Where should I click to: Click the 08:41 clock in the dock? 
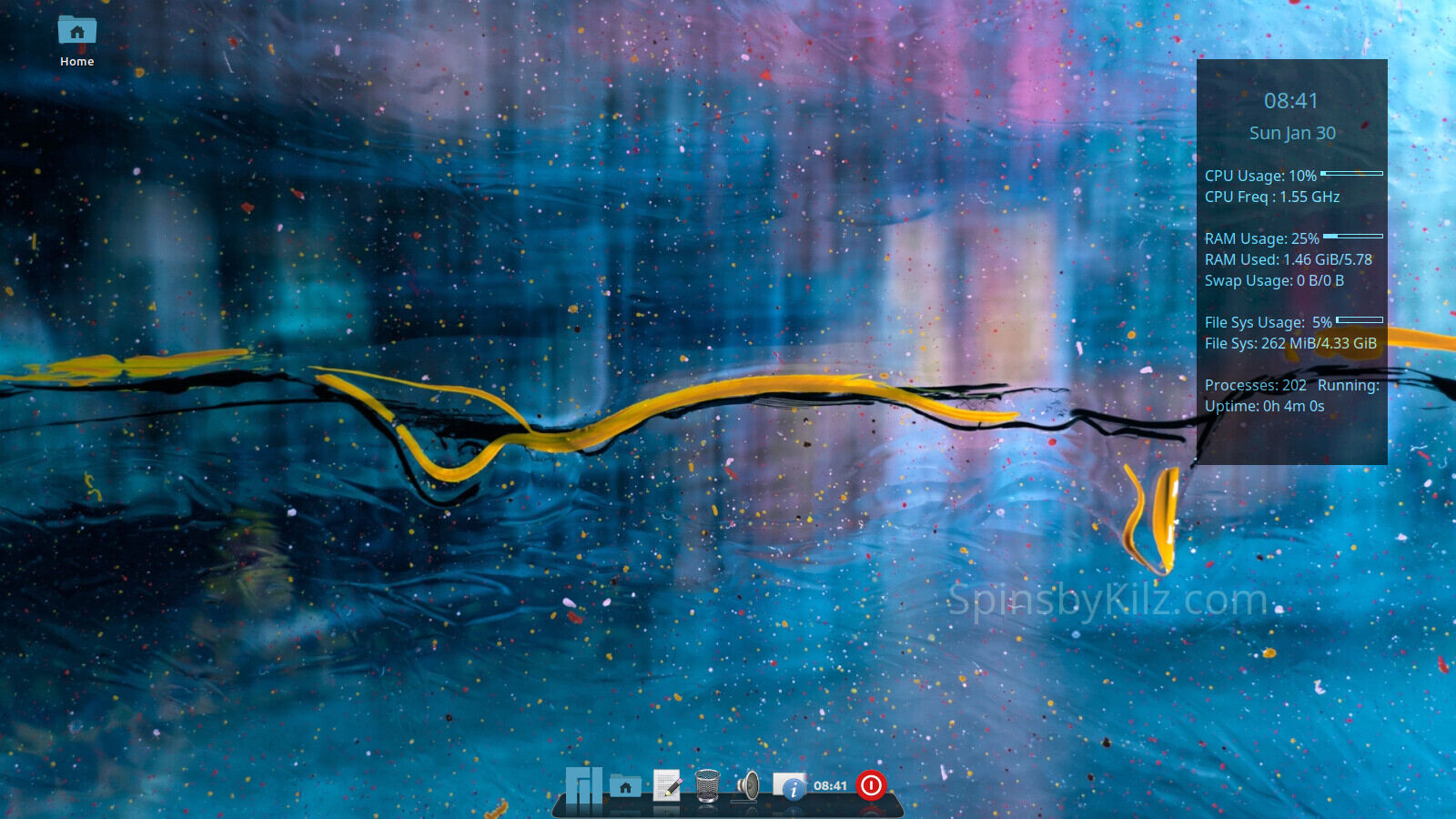[830, 785]
